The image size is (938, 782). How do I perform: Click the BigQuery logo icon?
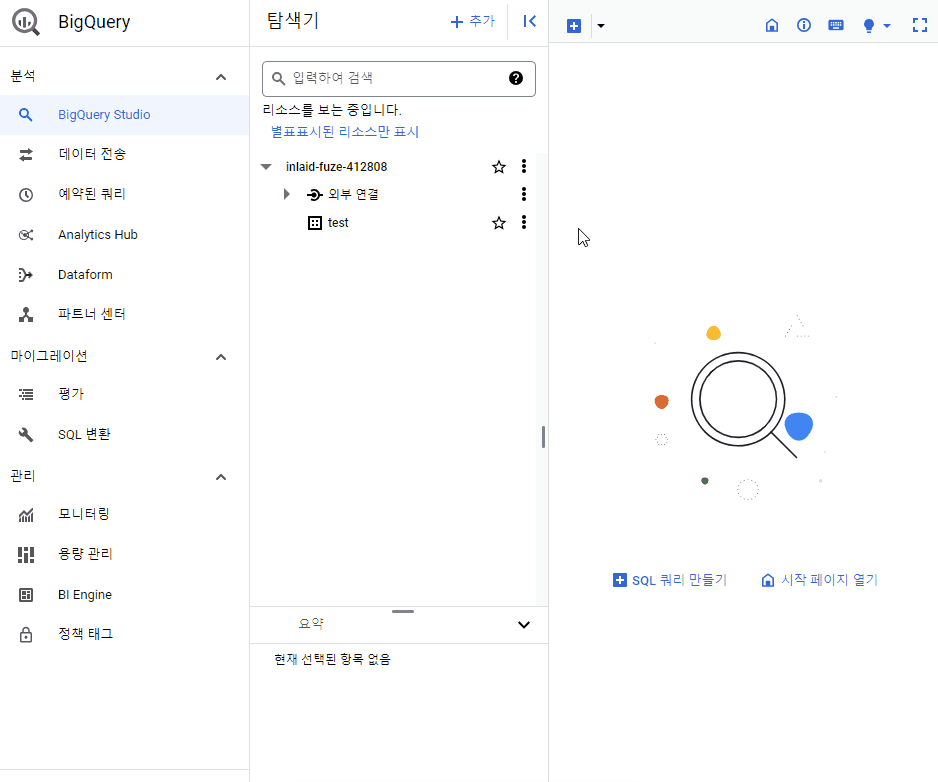26,22
